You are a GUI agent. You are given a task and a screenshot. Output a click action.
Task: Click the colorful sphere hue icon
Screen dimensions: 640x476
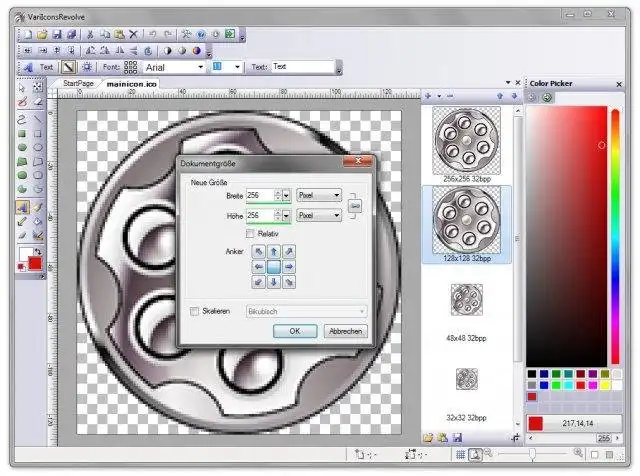[x=197, y=51]
